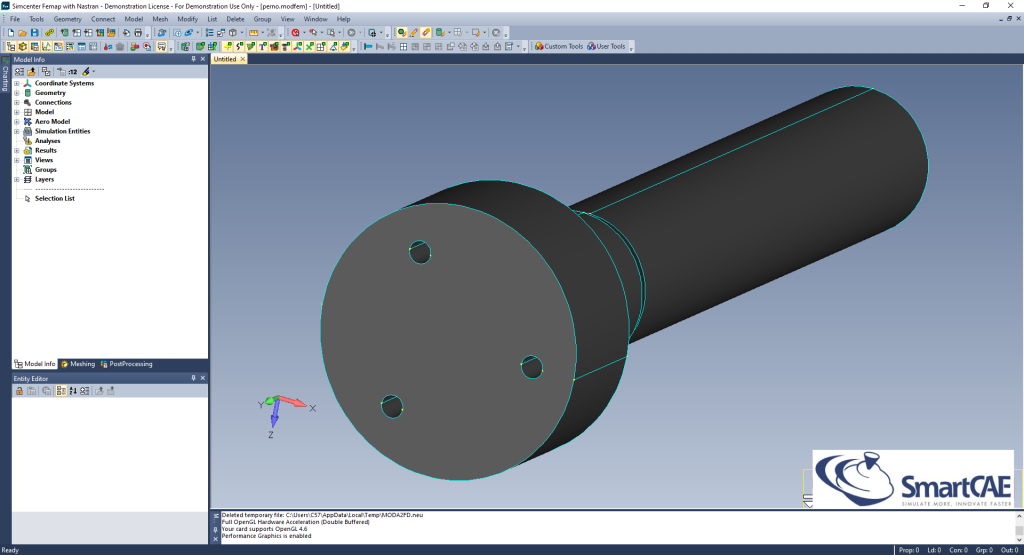1024x555 pixels.
Task: Click 'Prop: 0' in the status bar
Action: tap(908, 550)
